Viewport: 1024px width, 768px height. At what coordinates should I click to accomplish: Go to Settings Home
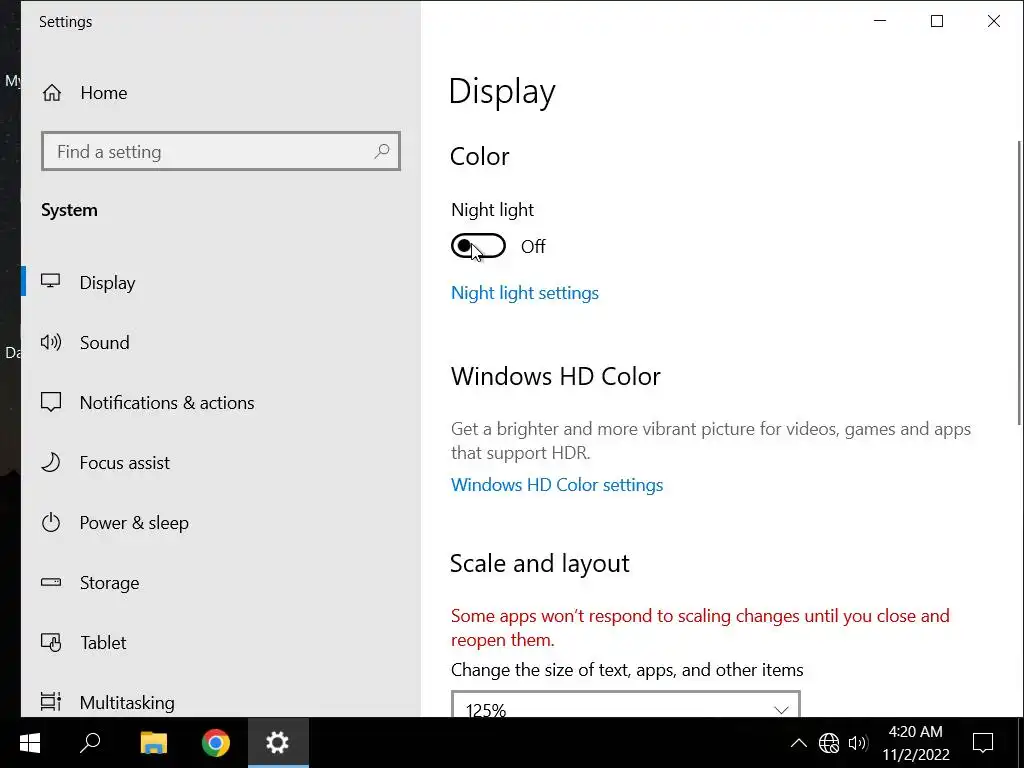[221, 93]
